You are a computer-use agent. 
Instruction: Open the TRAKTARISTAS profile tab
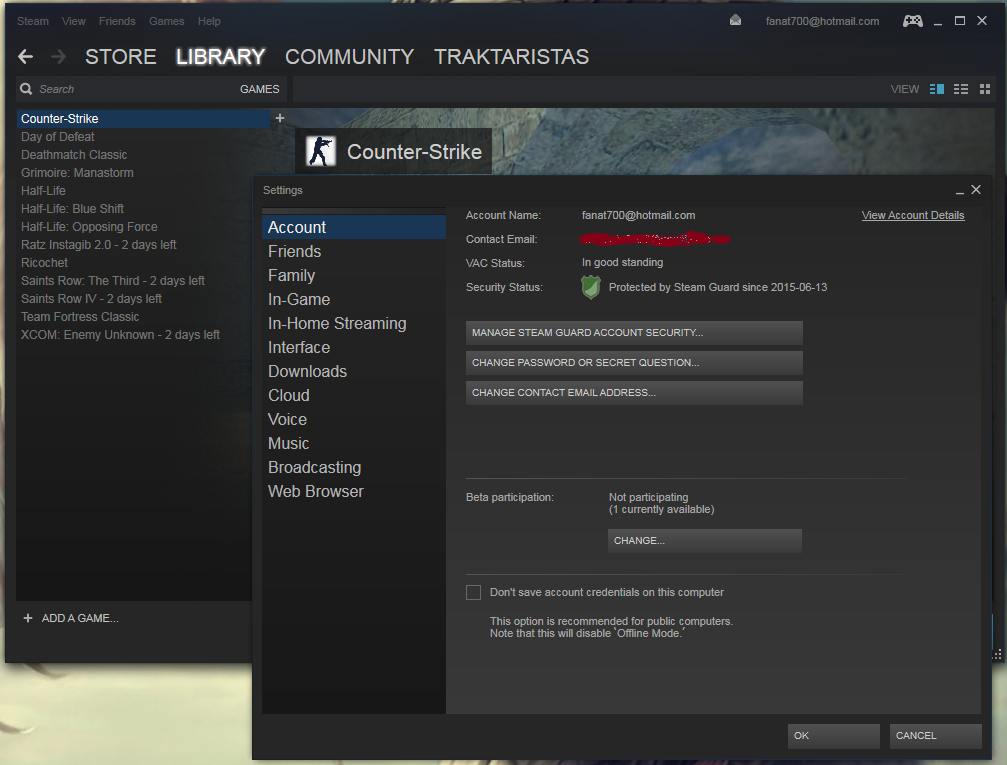511,57
